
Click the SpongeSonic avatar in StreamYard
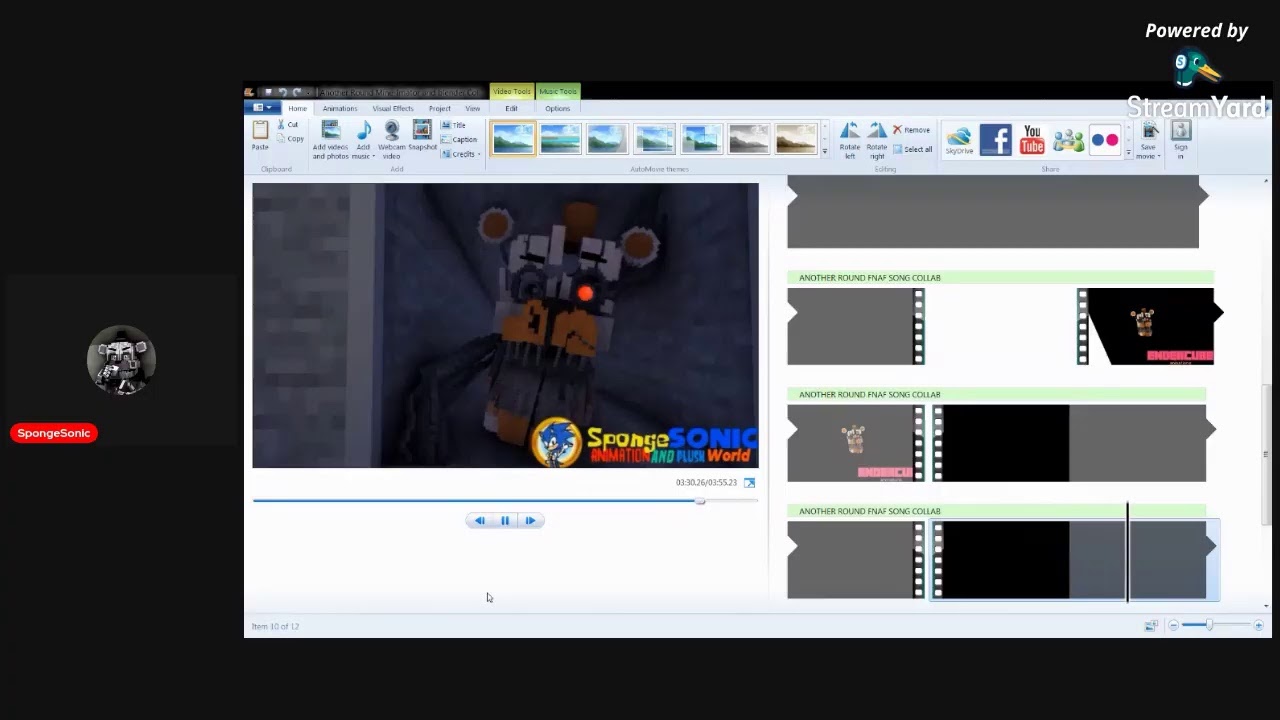tap(121, 361)
